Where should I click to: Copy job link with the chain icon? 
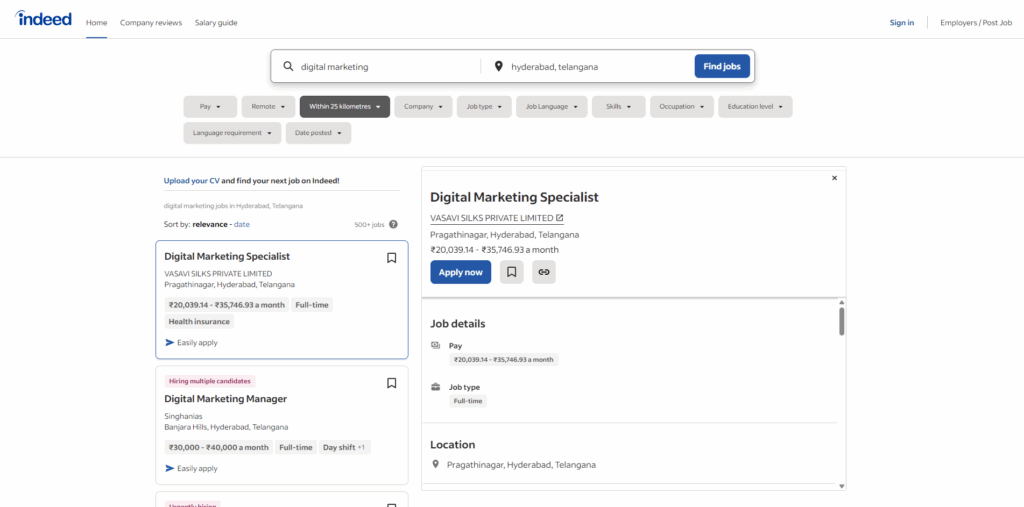(543, 272)
